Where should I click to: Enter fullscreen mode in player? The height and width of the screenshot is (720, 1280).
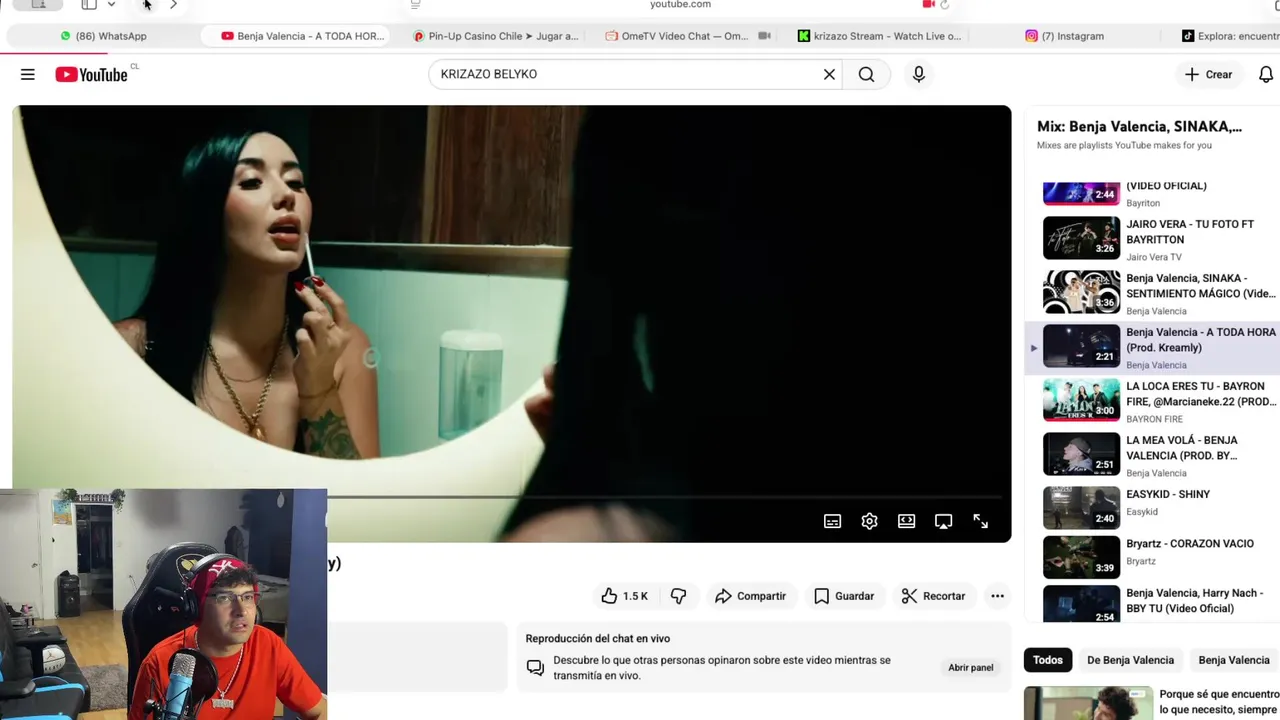tap(980, 521)
